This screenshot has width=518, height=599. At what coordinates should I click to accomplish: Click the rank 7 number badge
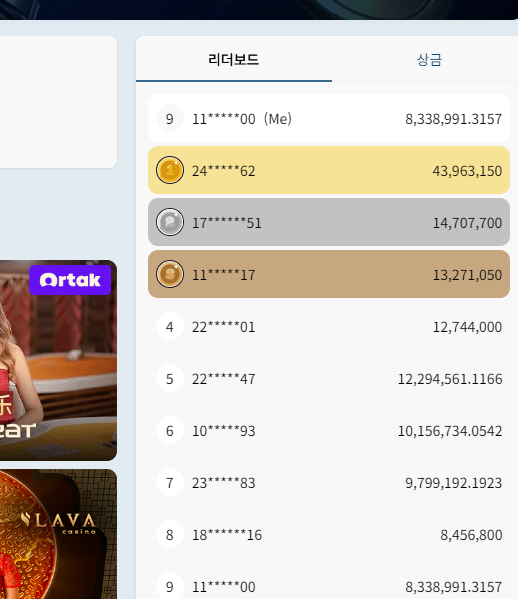[x=170, y=482]
